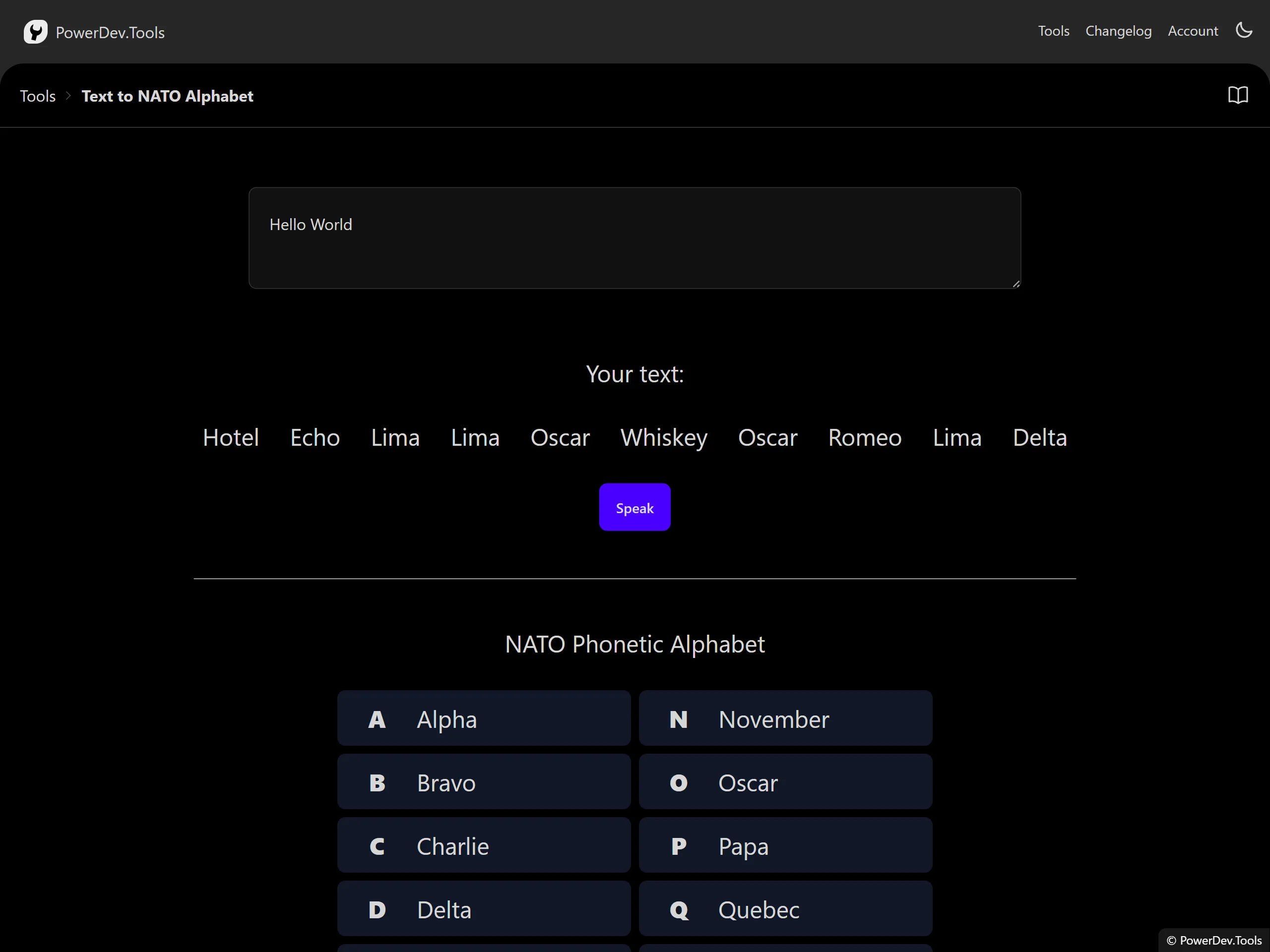Click the Tools breadcrumb link
The height and width of the screenshot is (952, 1270).
tap(38, 96)
